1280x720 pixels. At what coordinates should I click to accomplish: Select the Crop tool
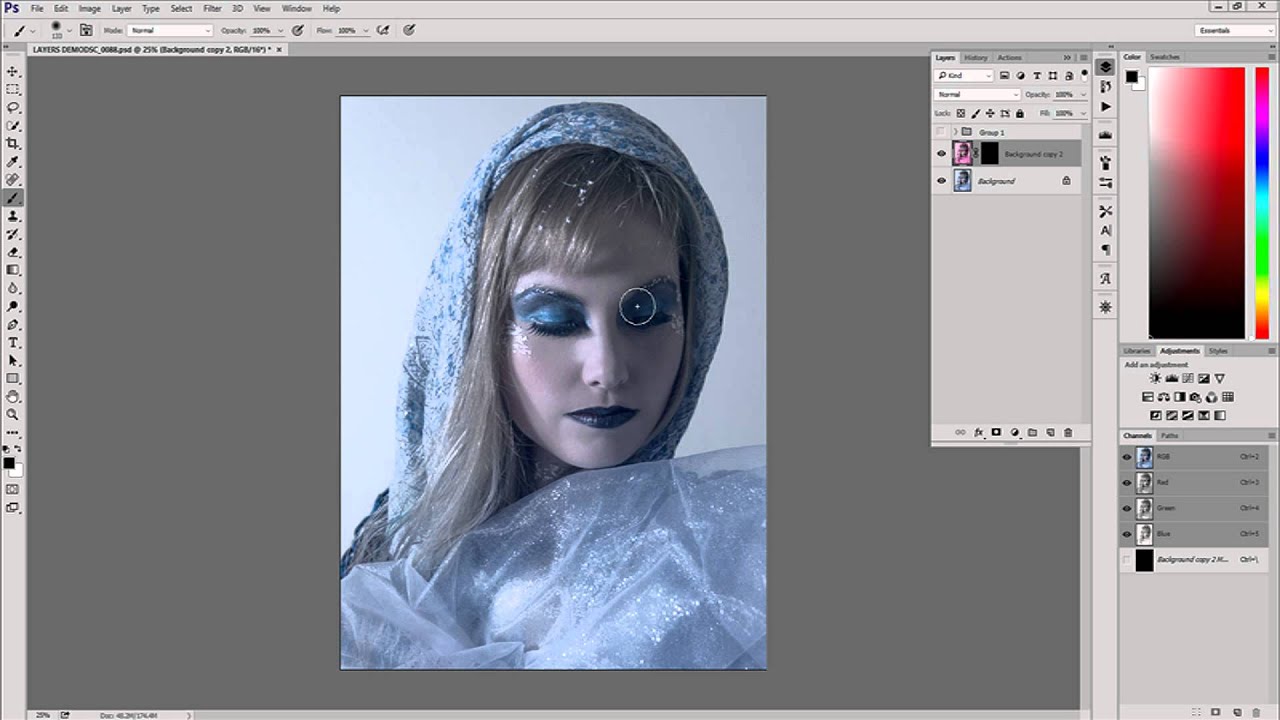click(x=13, y=144)
